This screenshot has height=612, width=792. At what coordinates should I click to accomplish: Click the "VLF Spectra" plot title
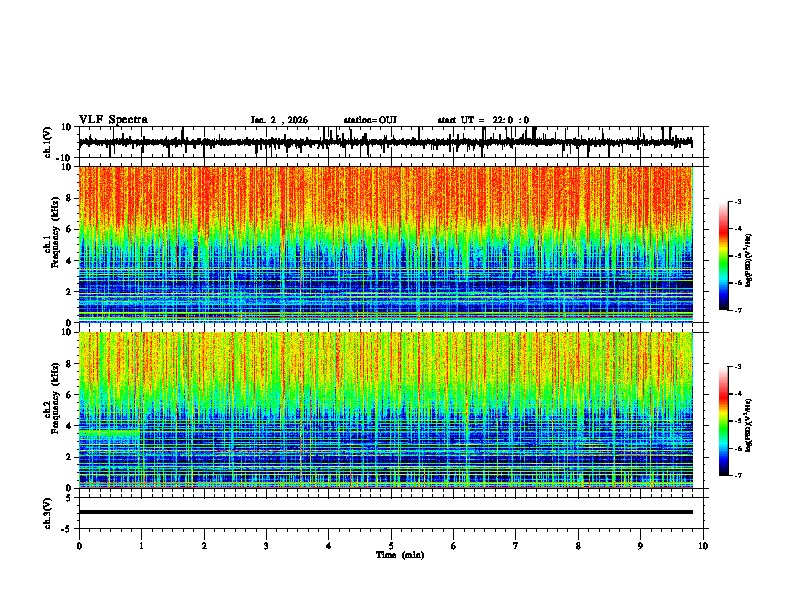coord(113,120)
